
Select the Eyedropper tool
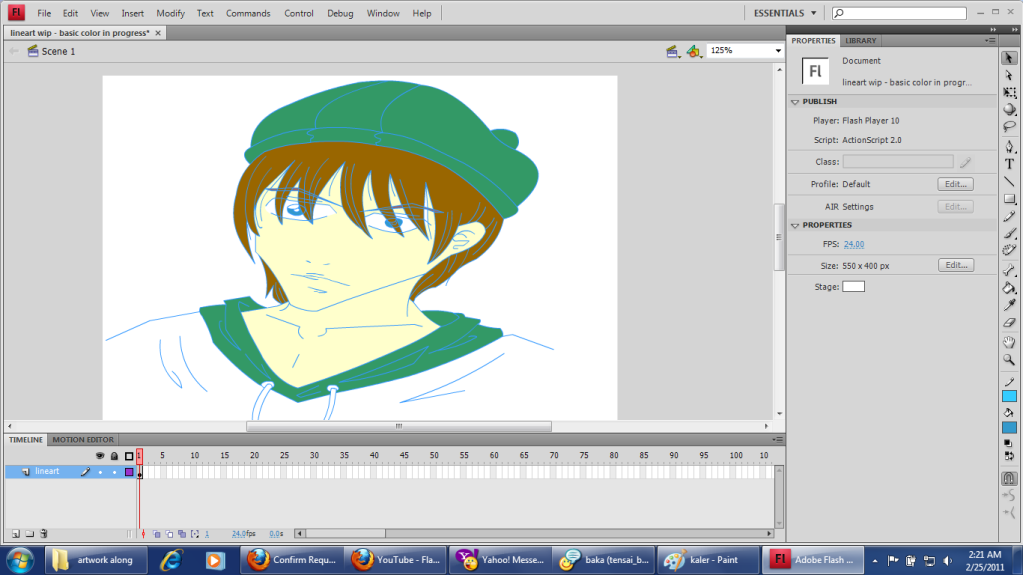point(1009,305)
